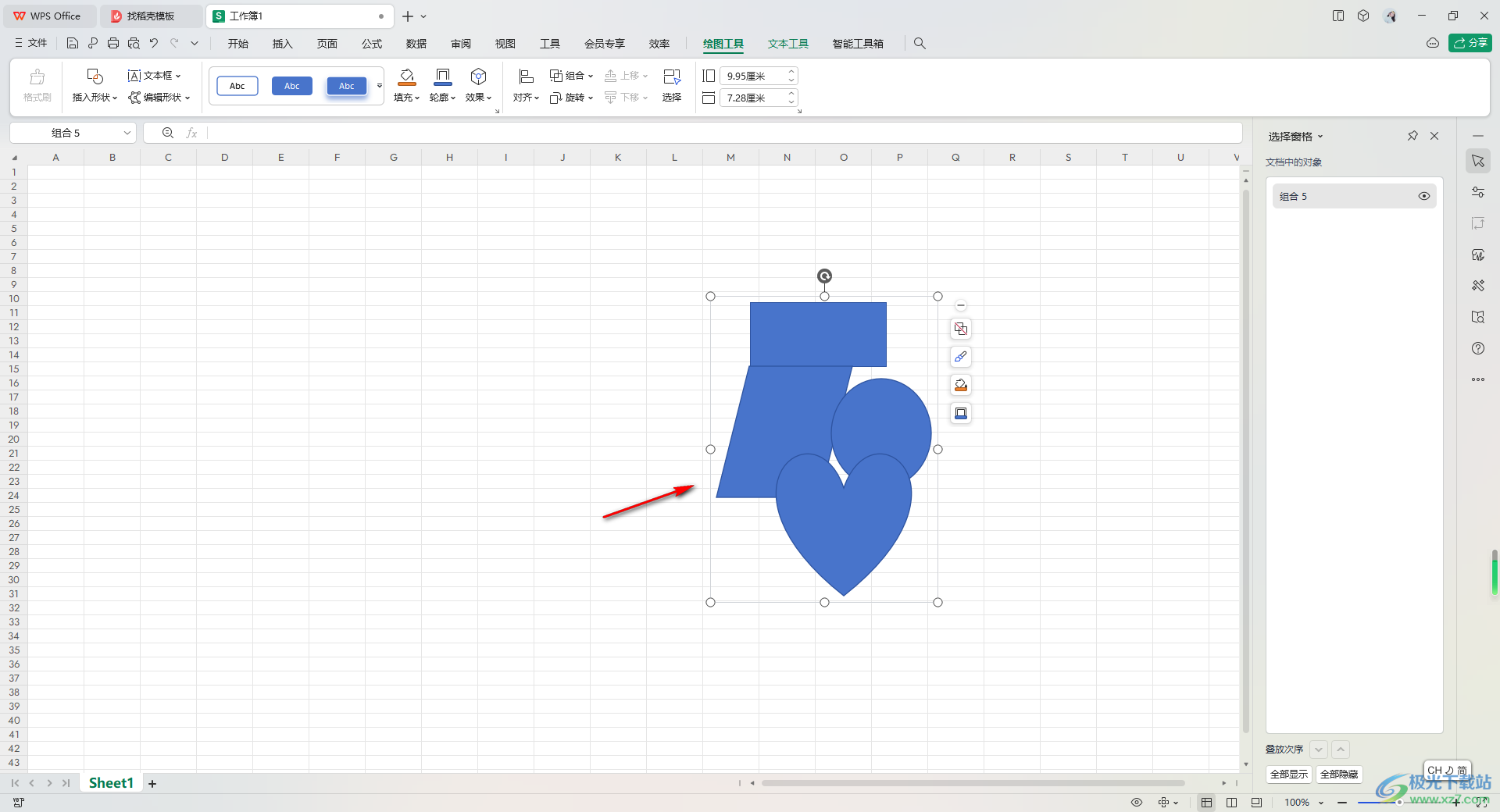The height and width of the screenshot is (812, 1500).
Task: Click the Print Preview icon
Action: [x=134, y=44]
